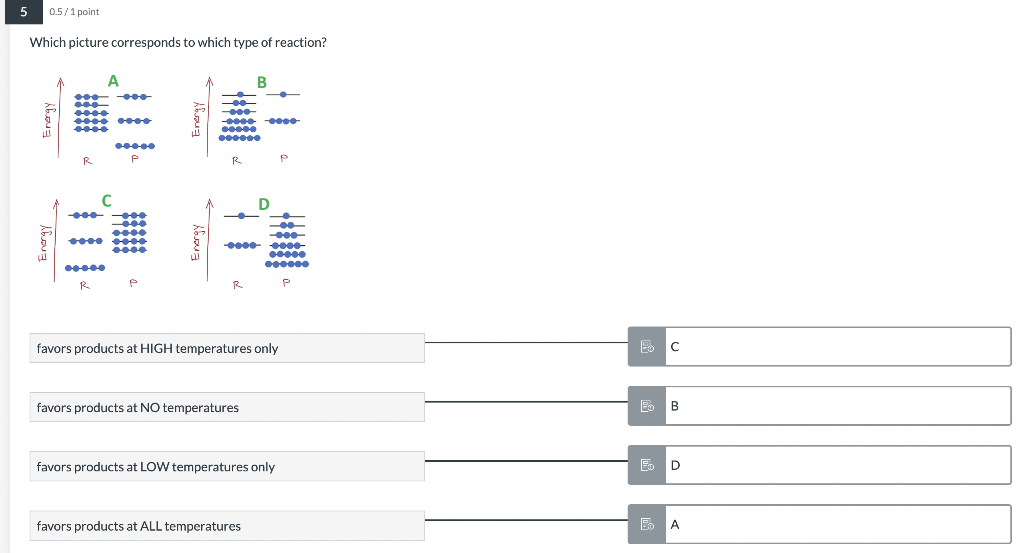Click energy diagram C's product levels
The height and width of the screenshot is (553, 1024).
[x=131, y=232]
